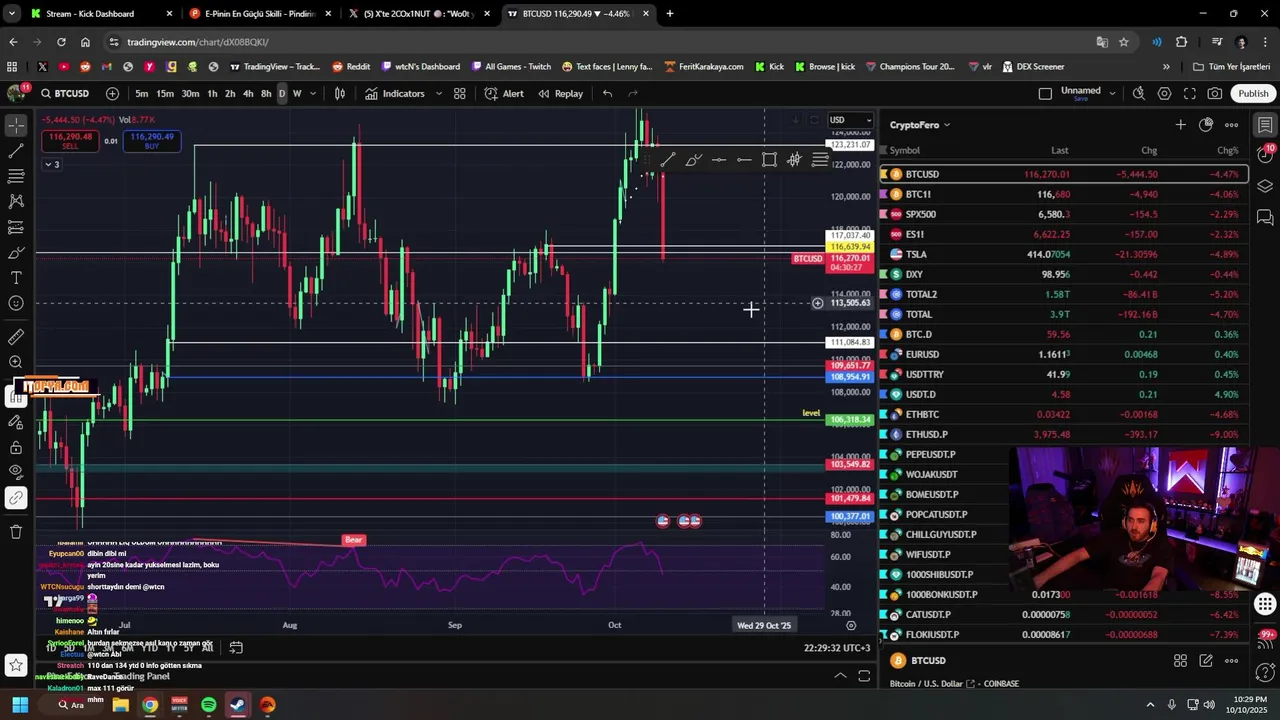Select the zoom in tool
The height and width of the screenshot is (720, 1280).
click(x=16, y=362)
